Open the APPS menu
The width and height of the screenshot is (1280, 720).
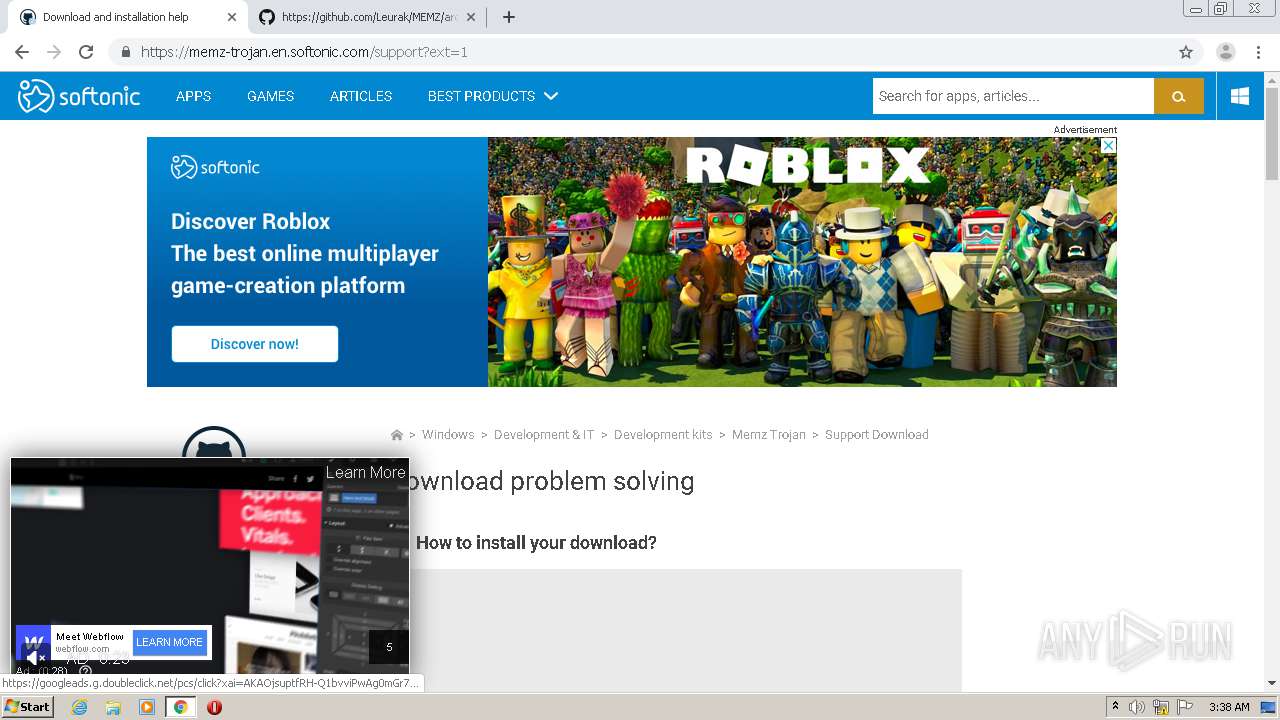[193, 96]
